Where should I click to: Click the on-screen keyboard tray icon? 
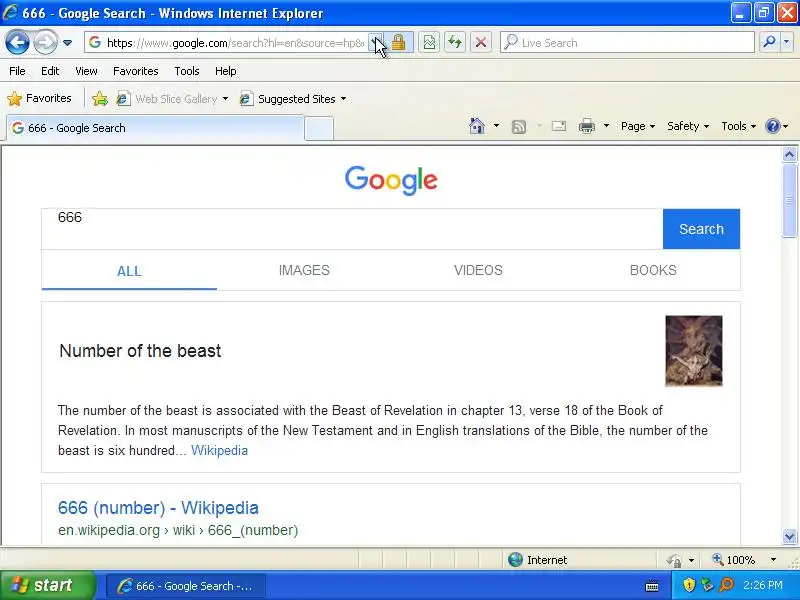click(x=652, y=586)
